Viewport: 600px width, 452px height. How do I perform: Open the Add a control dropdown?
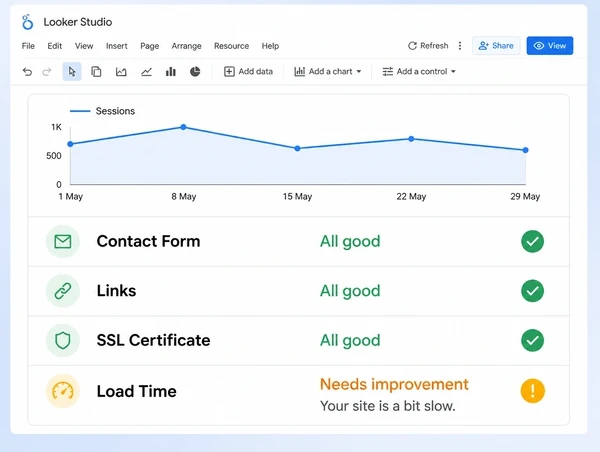pyautogui.click(x=419, y=72)
